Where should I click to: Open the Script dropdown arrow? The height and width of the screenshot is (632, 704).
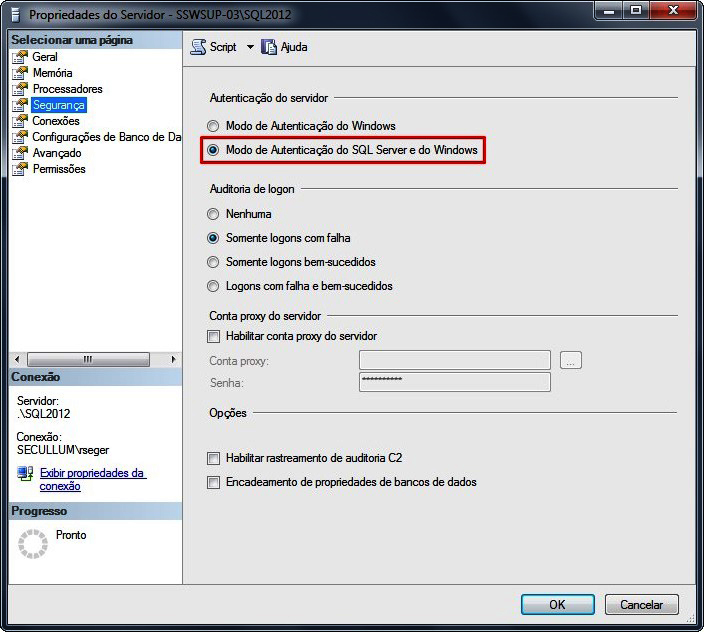tap(250, 47)
